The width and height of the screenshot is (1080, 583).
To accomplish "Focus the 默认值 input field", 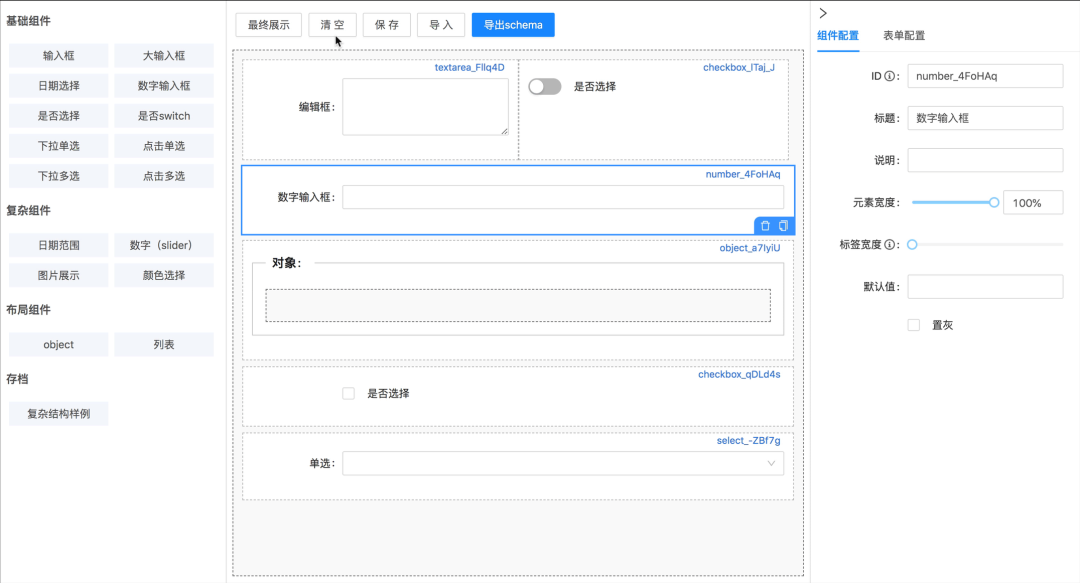I will 985,287.
